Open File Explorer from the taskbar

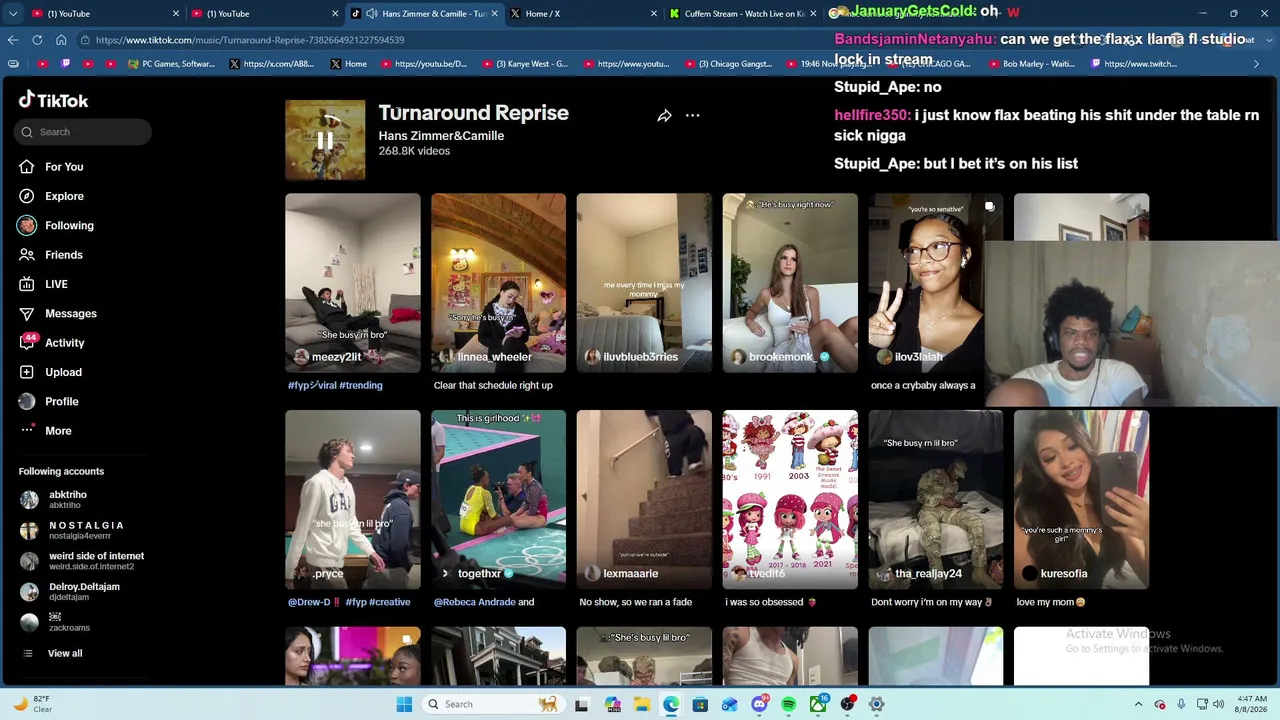[x=641, y=704]
